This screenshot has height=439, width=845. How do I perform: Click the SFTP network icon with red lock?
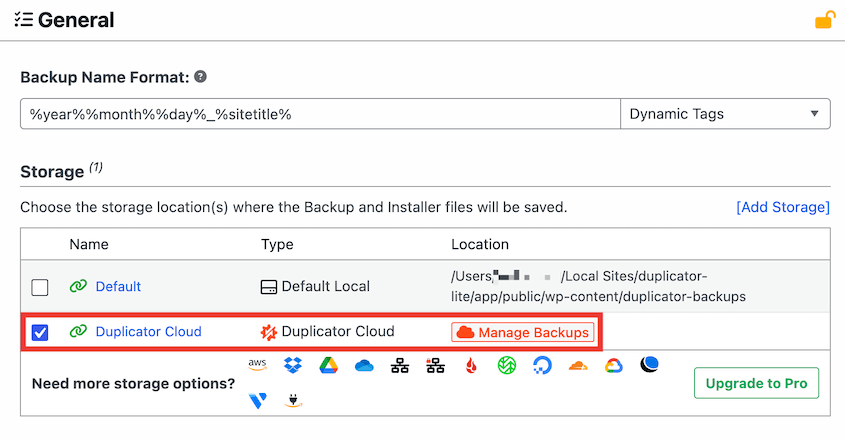(435, 366)
